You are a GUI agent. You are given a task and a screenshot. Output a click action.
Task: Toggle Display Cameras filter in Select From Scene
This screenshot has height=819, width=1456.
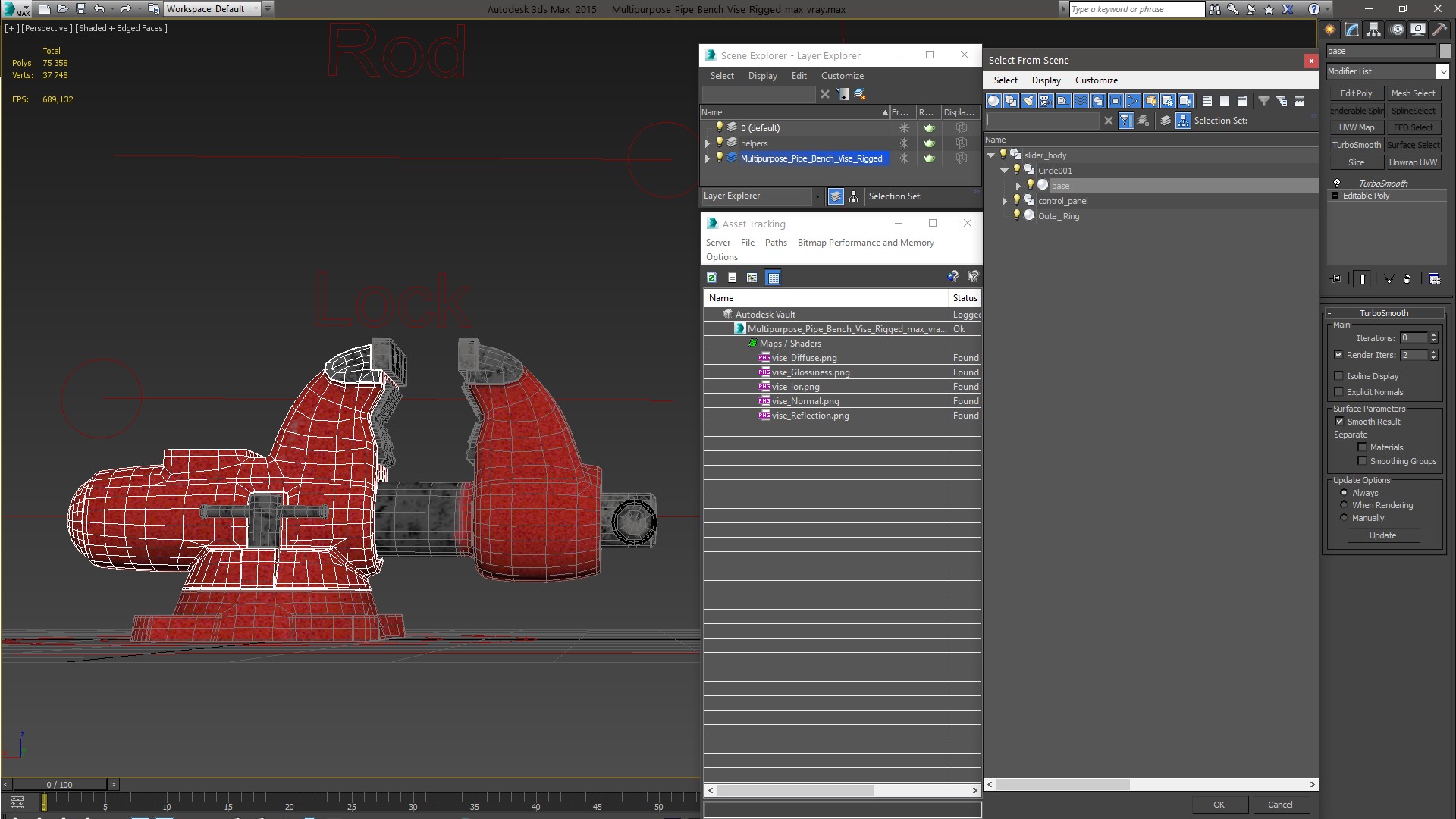[1046, 101]
